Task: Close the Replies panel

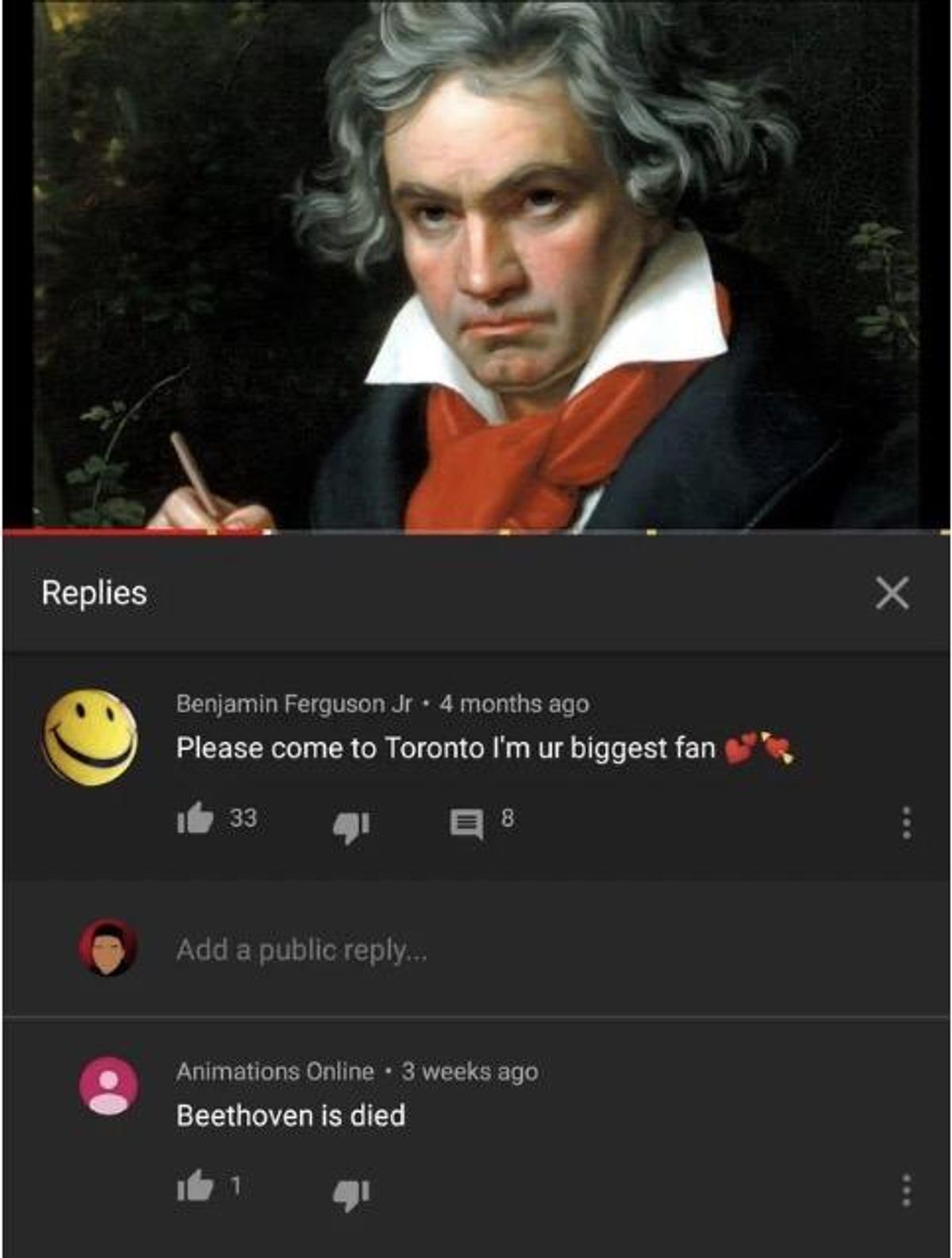Action: [892, 593]
